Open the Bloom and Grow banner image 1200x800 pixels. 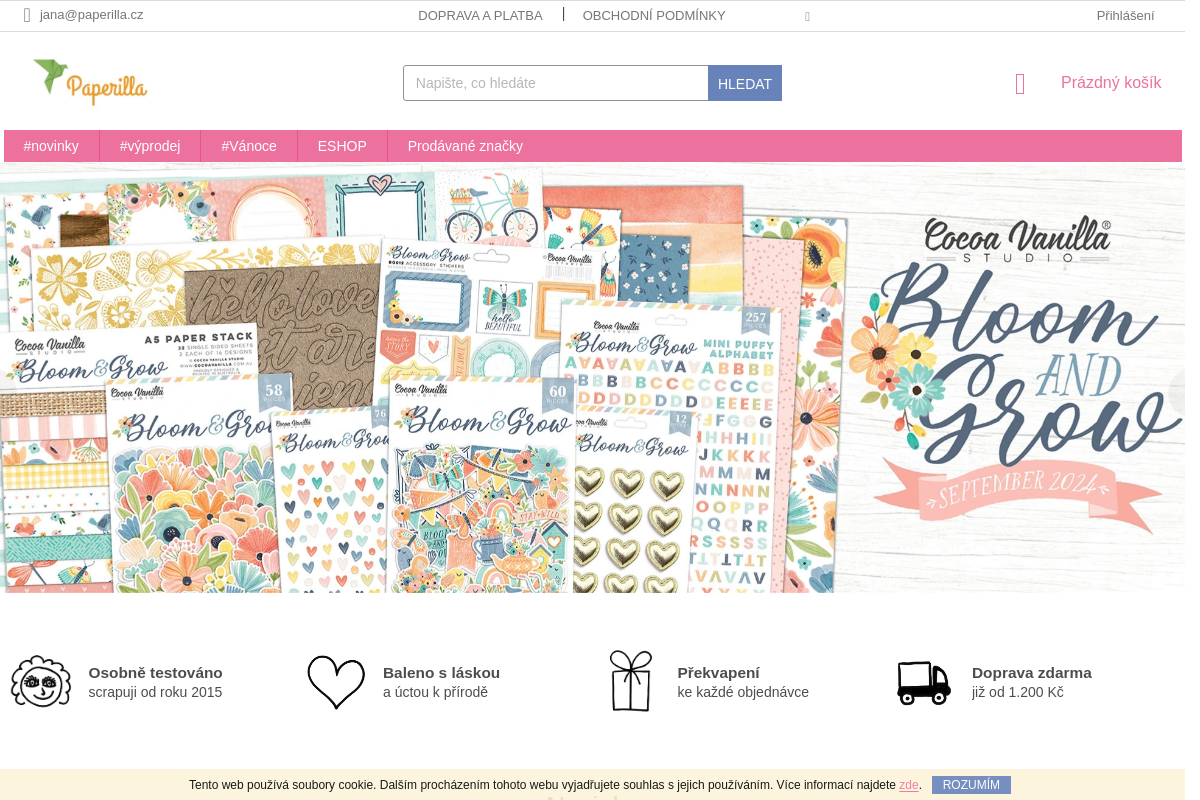click(x=592, y=379)
